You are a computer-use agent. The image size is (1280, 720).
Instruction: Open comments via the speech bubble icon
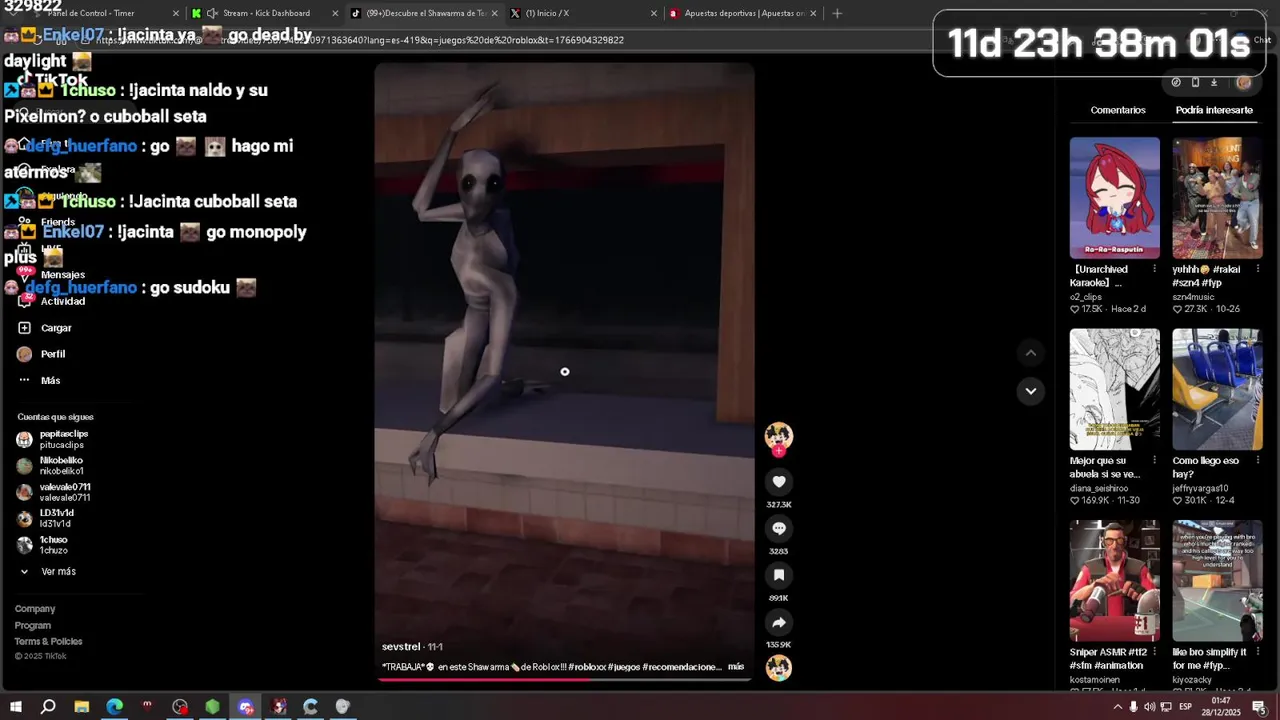[779, 528]
